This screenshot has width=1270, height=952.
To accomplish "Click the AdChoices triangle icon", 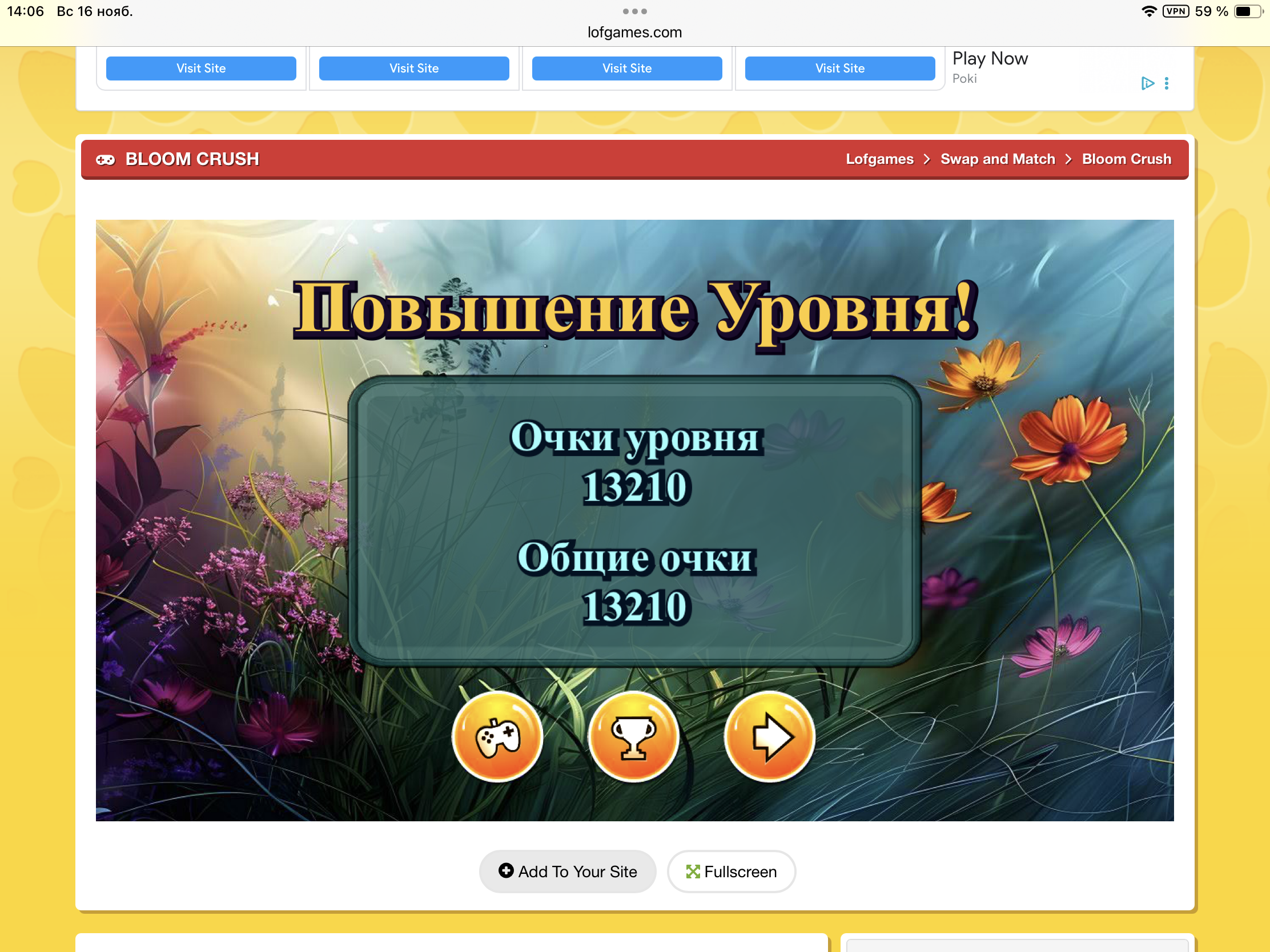I will point(1147,83).
